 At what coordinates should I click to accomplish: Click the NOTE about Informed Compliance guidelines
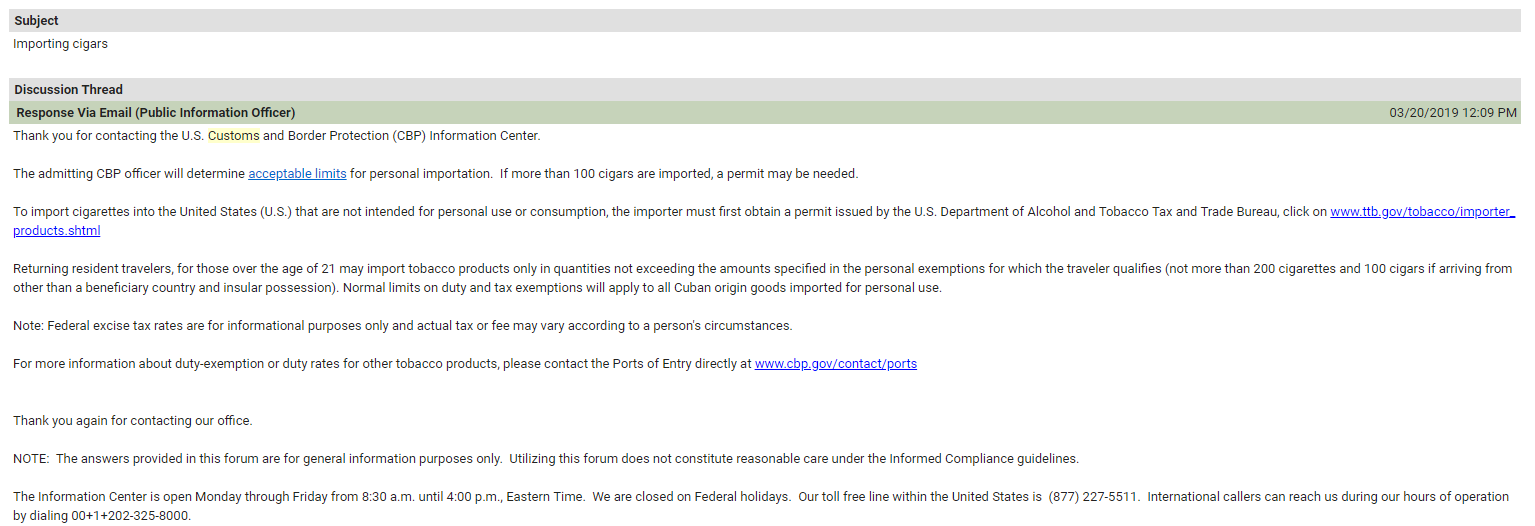[x=546, y=459]
